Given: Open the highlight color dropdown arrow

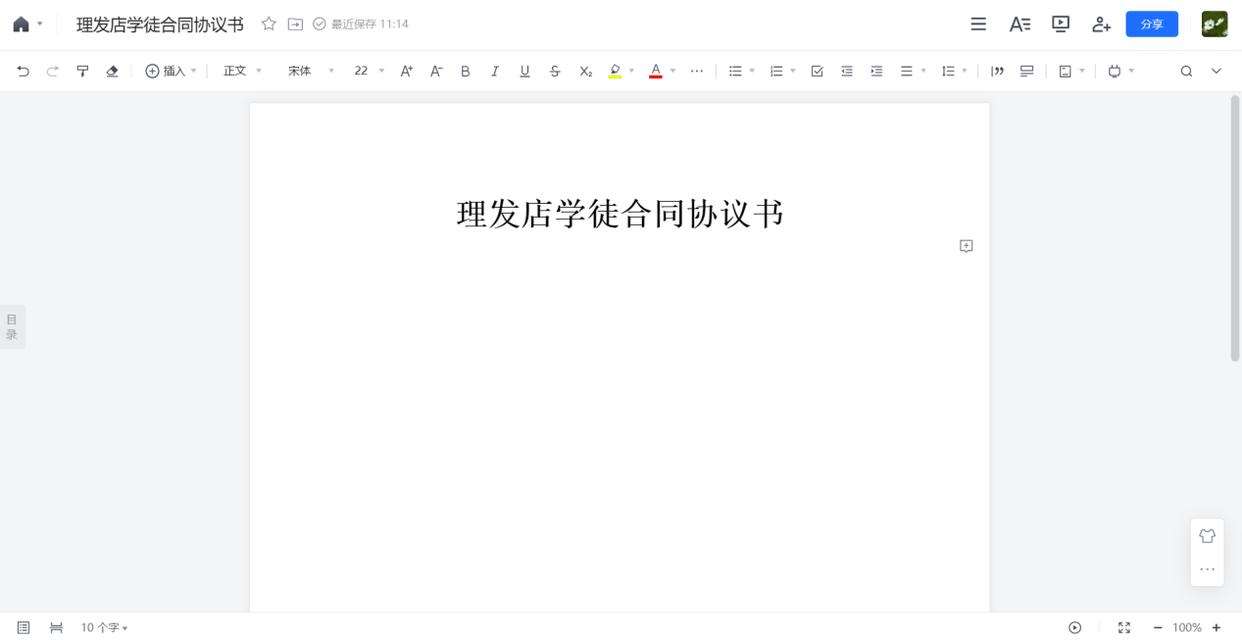Looking at the screenshot, I should click(632, 71).
